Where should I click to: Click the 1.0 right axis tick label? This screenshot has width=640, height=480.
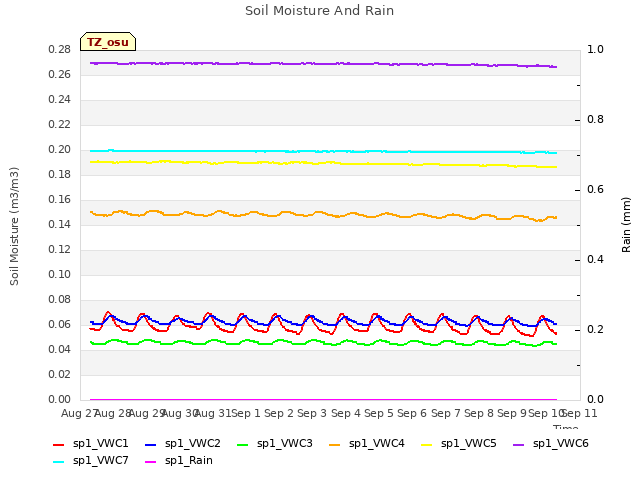click(595, 49)
